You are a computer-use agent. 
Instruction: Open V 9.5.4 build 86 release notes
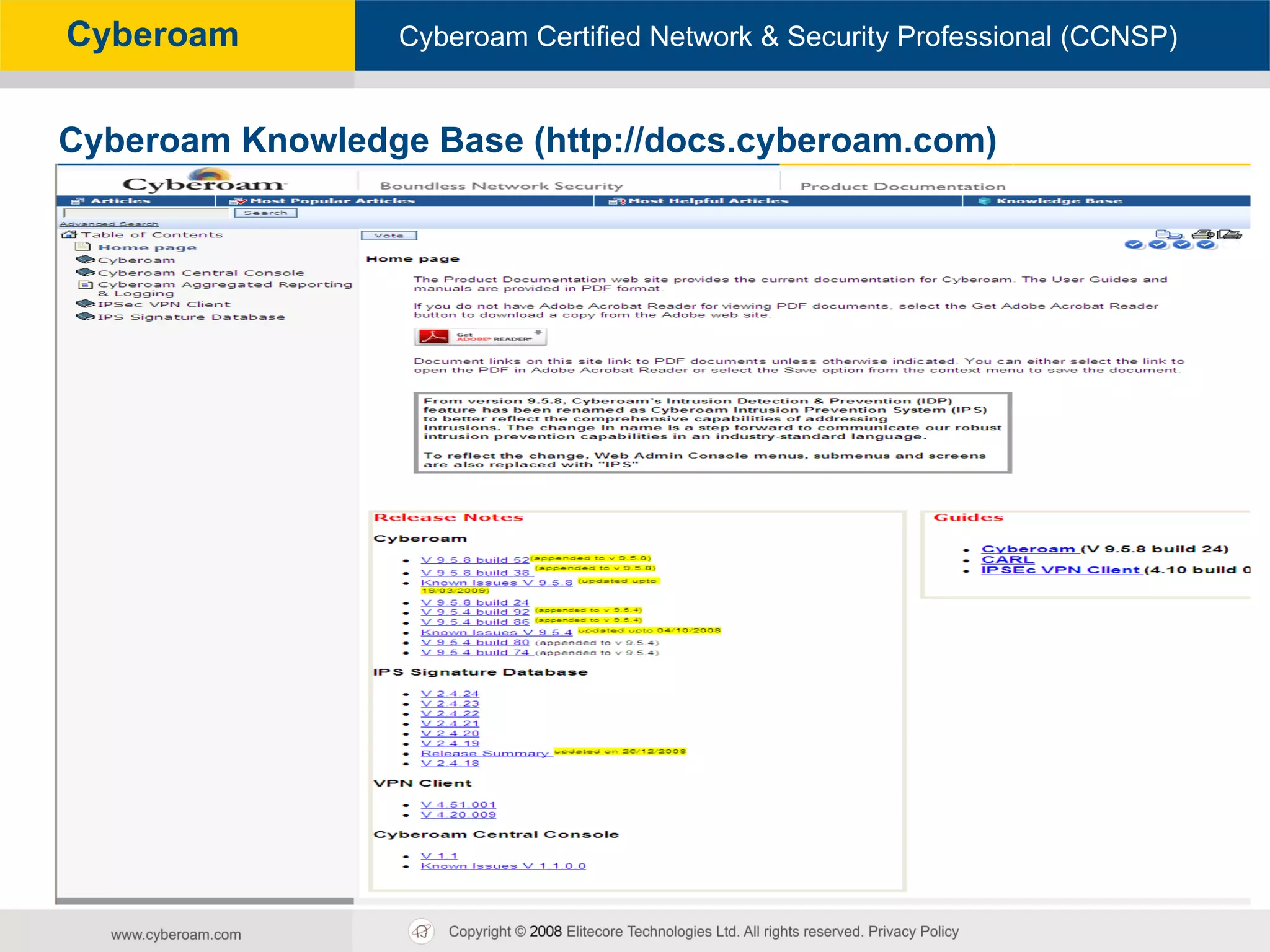click(475, 622)
